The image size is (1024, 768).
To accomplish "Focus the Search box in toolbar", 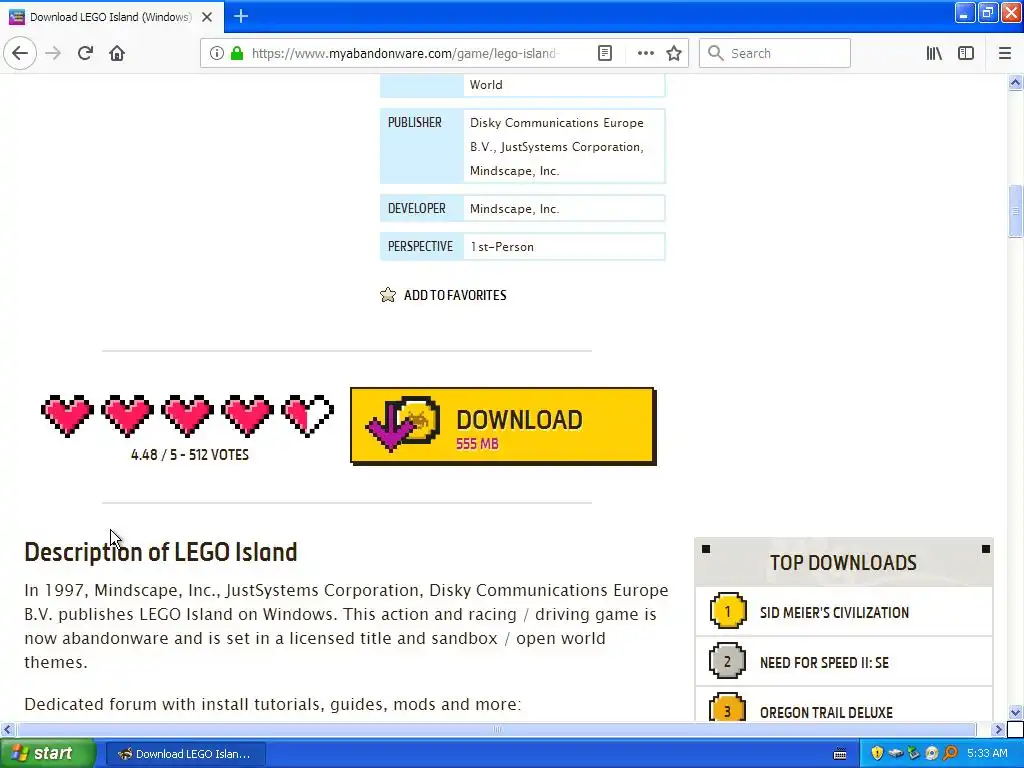I will [x=775, y=53].
